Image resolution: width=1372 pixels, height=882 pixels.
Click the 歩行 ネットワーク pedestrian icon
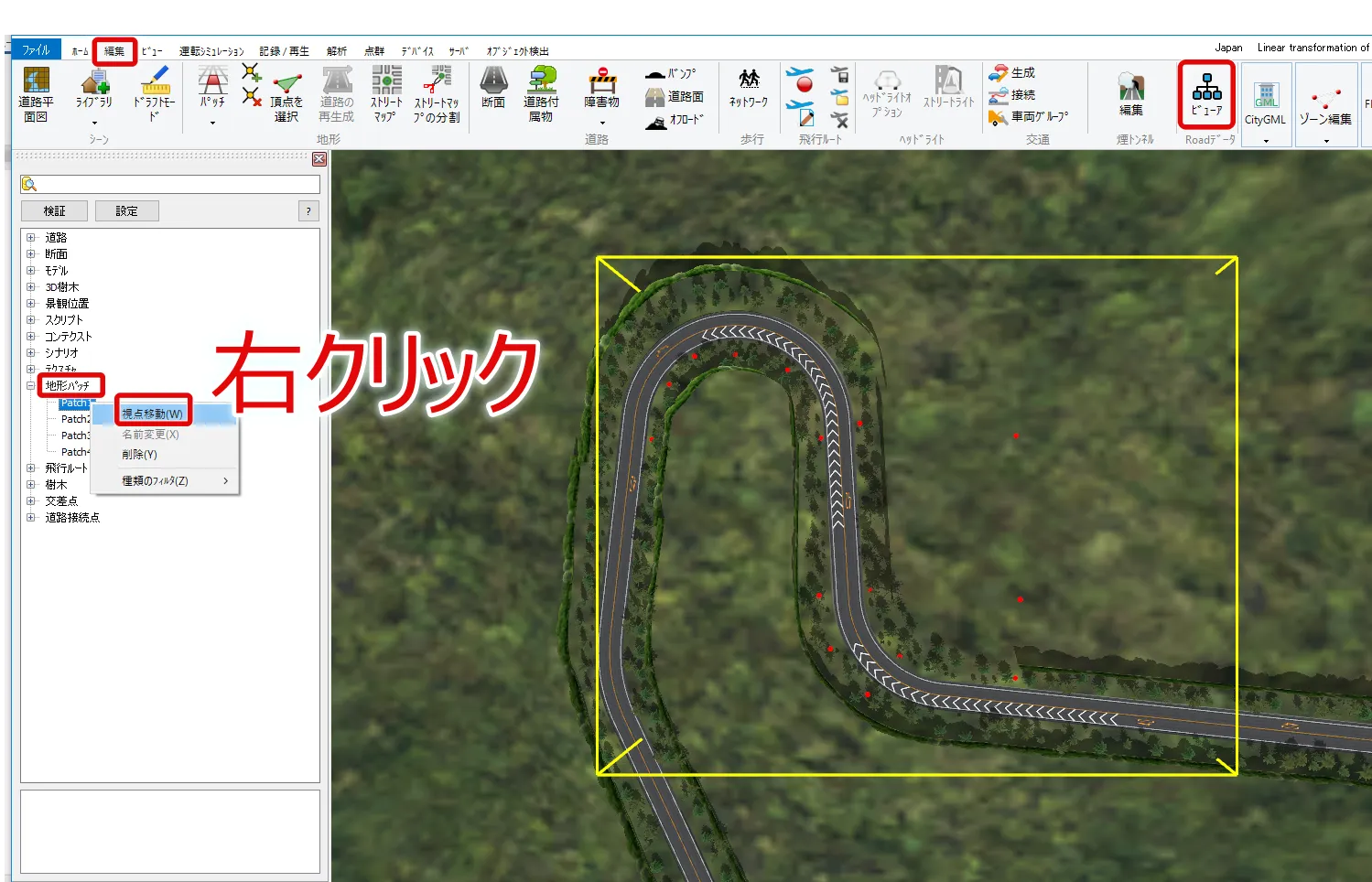[x=749, y=89]
